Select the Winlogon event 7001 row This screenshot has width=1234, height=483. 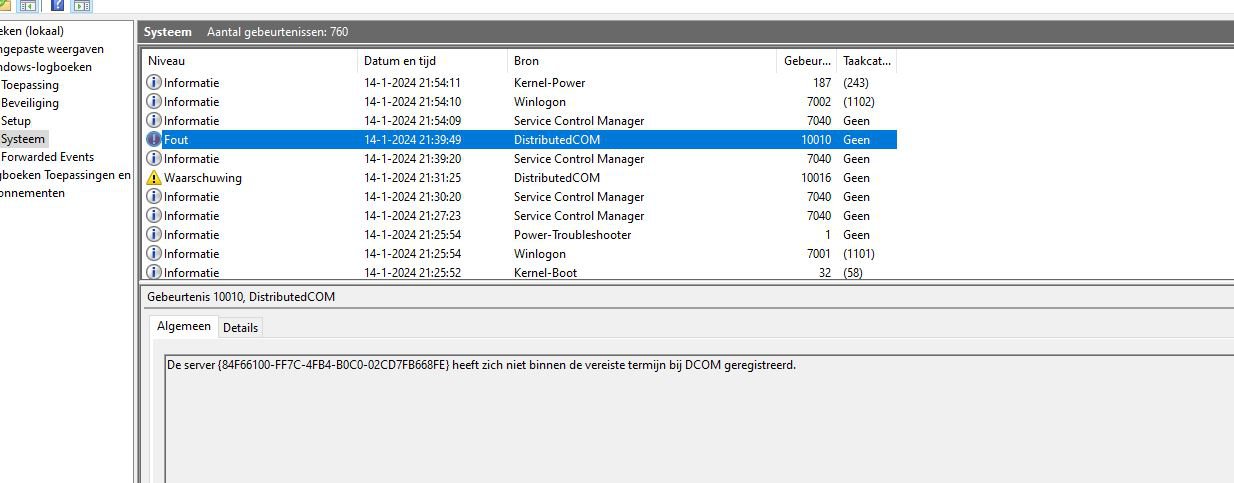click(519, 254)
